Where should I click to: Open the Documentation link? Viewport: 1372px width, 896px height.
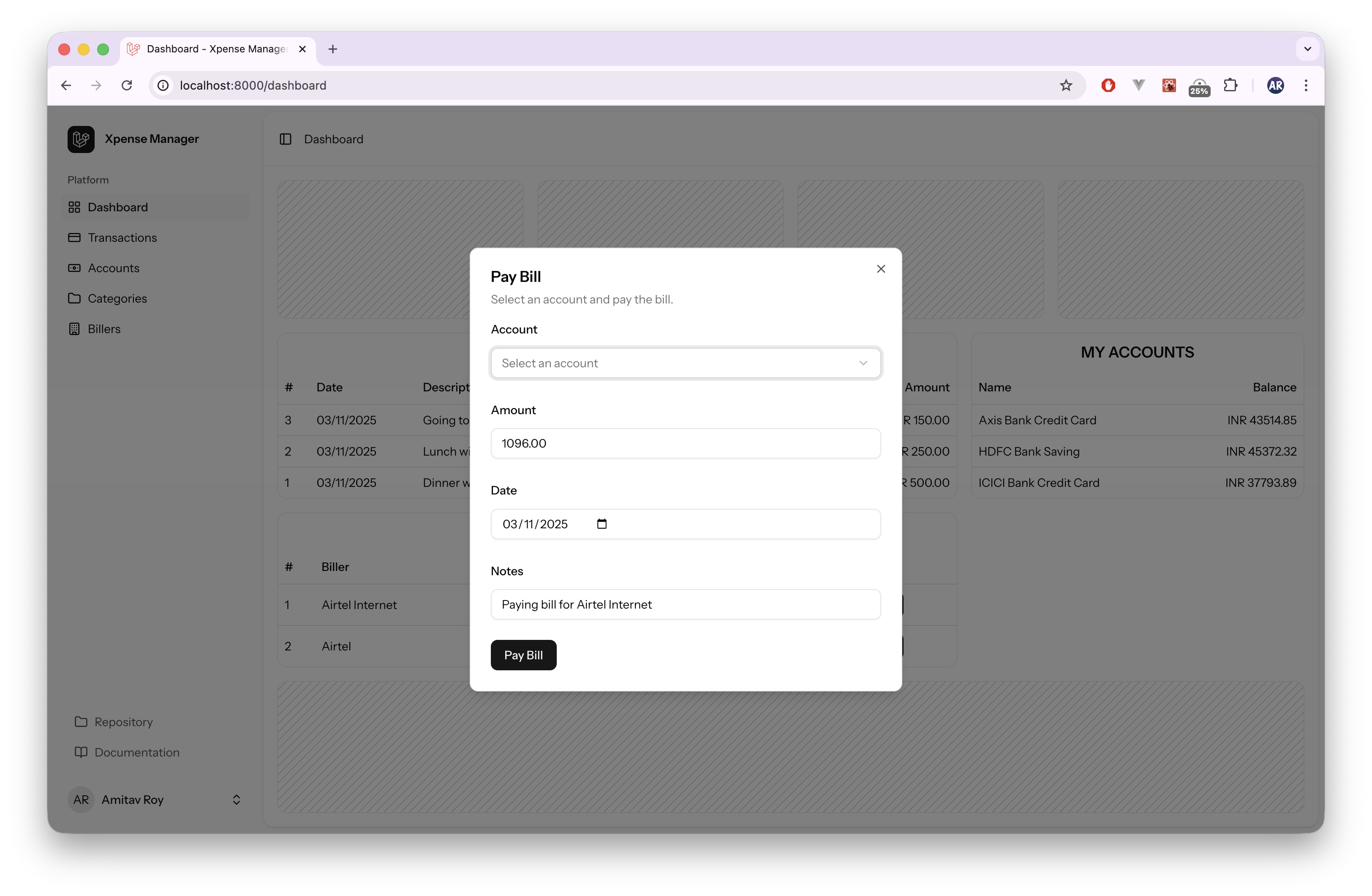pos(136,752)
